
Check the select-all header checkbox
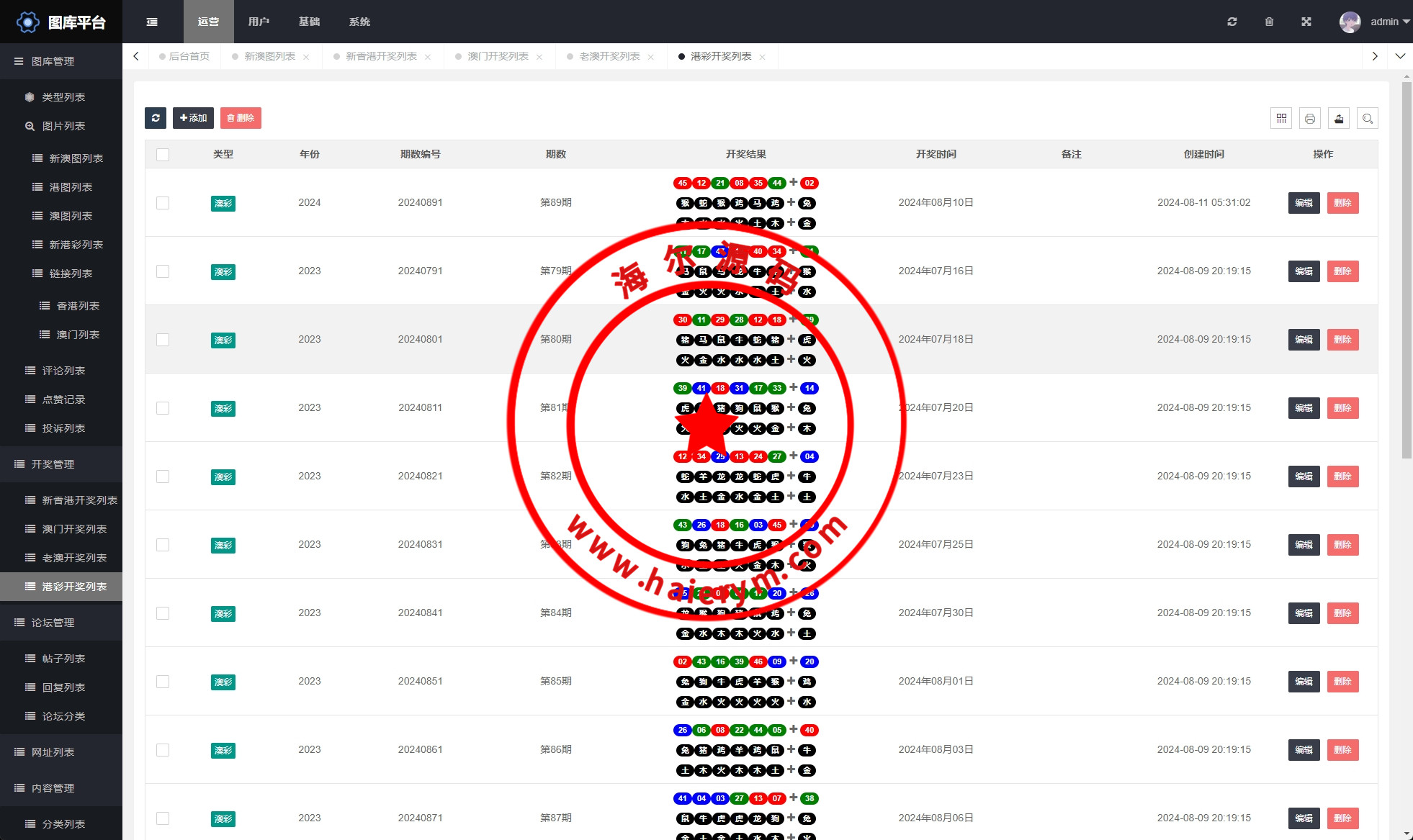(x=163, y=154)
